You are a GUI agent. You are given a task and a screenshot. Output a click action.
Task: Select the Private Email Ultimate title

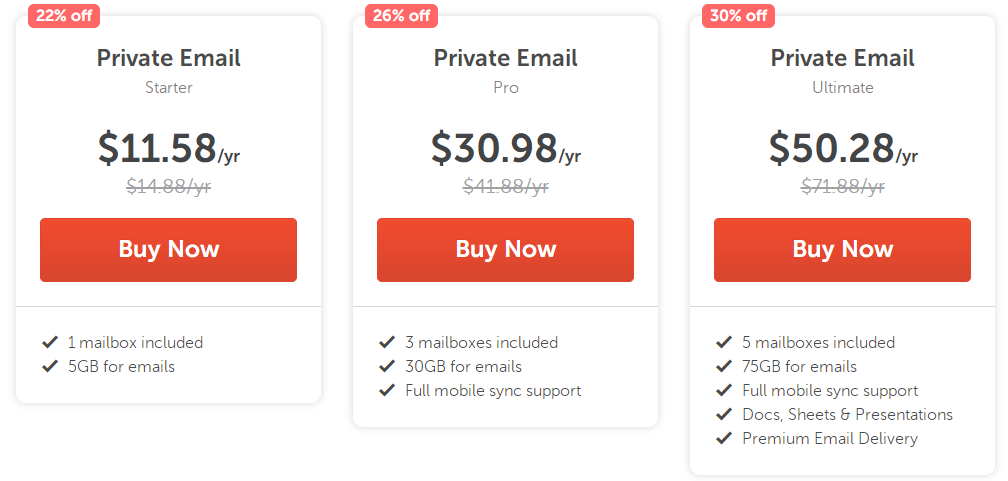pos(842,58)
